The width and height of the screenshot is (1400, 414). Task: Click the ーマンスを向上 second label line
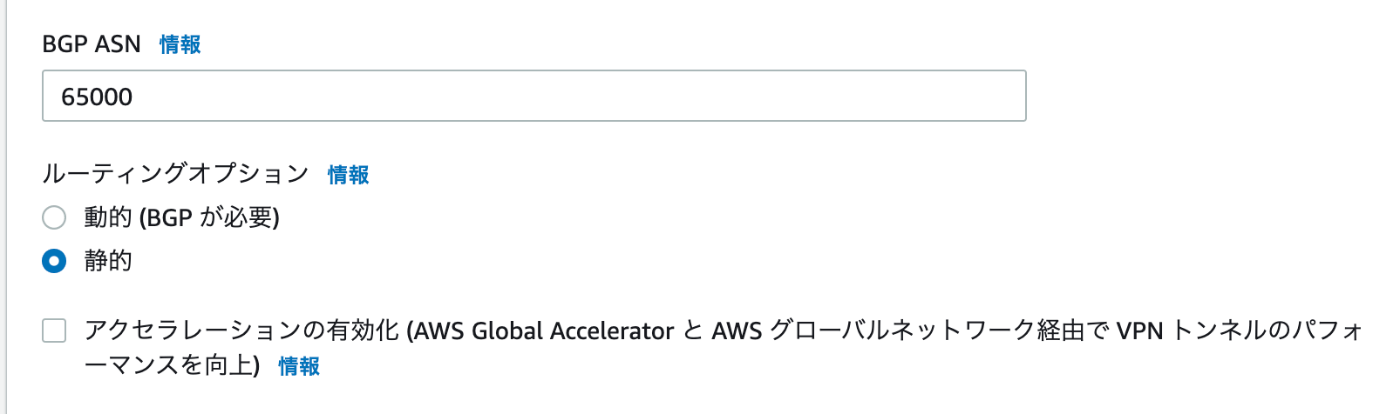(172, 366)
